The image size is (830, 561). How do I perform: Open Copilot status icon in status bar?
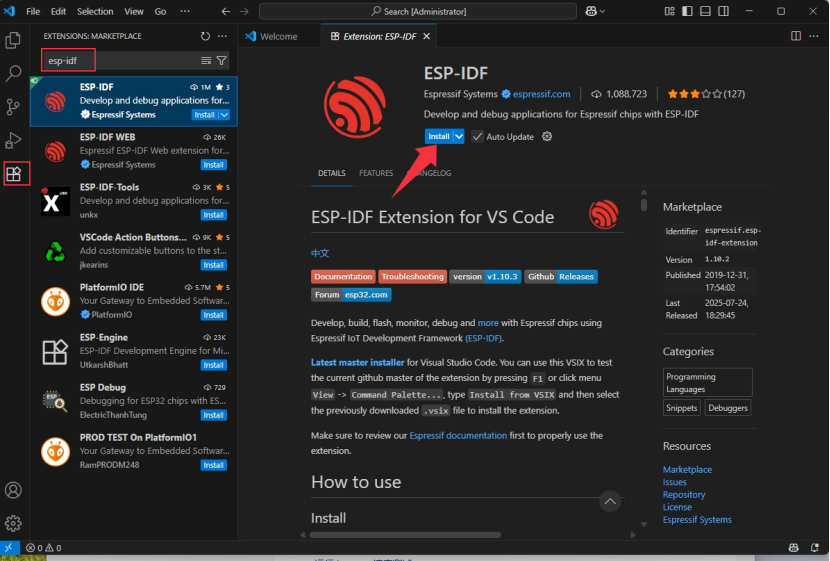pyautogui.click(x=793, y=548)
